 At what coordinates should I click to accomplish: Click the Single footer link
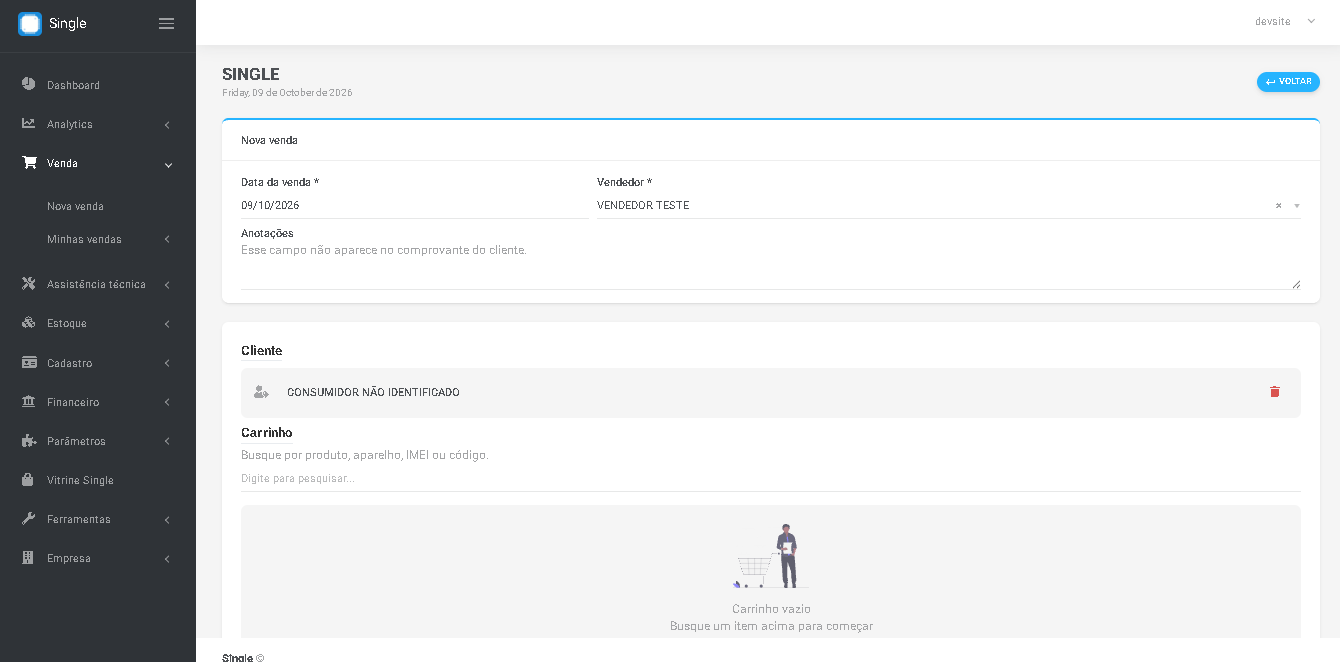[x=238, y=658]
